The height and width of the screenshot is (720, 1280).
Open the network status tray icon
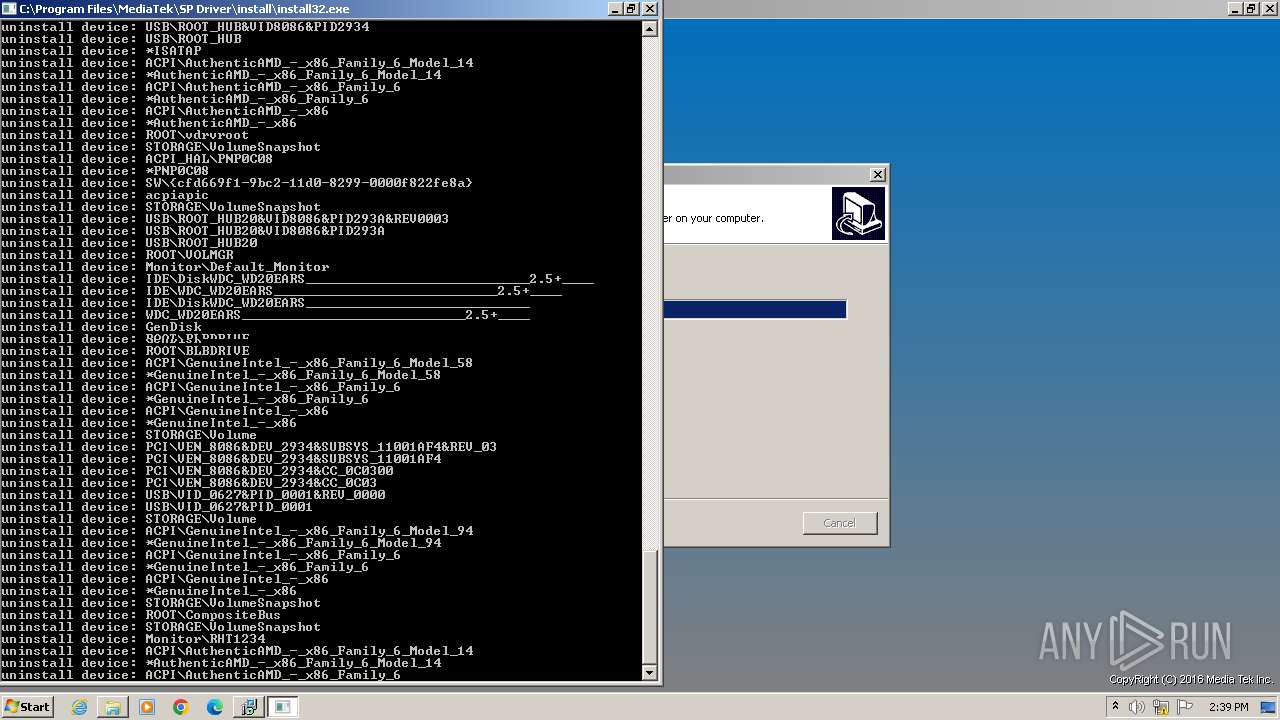[x=1161, y=707]
